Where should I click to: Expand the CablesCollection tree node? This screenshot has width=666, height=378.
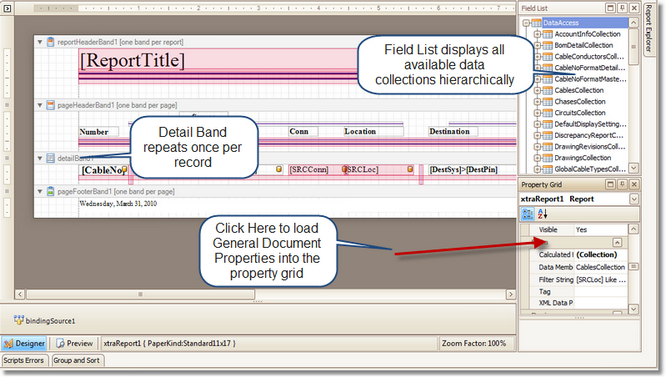pyautogui.click(x=537, y=90)
